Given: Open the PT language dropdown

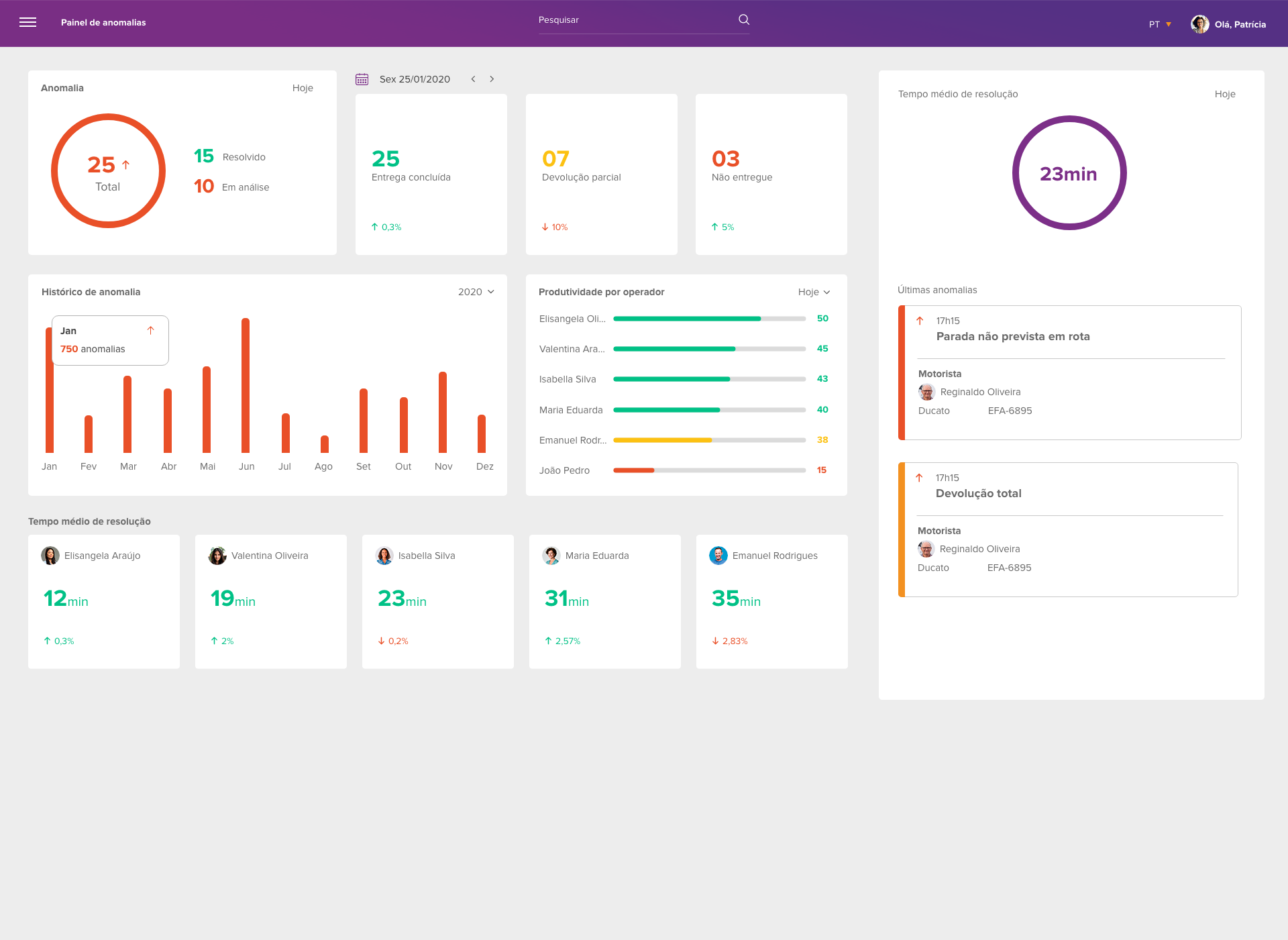Looking at the screenshot, I should click(x=1160, y=24).
